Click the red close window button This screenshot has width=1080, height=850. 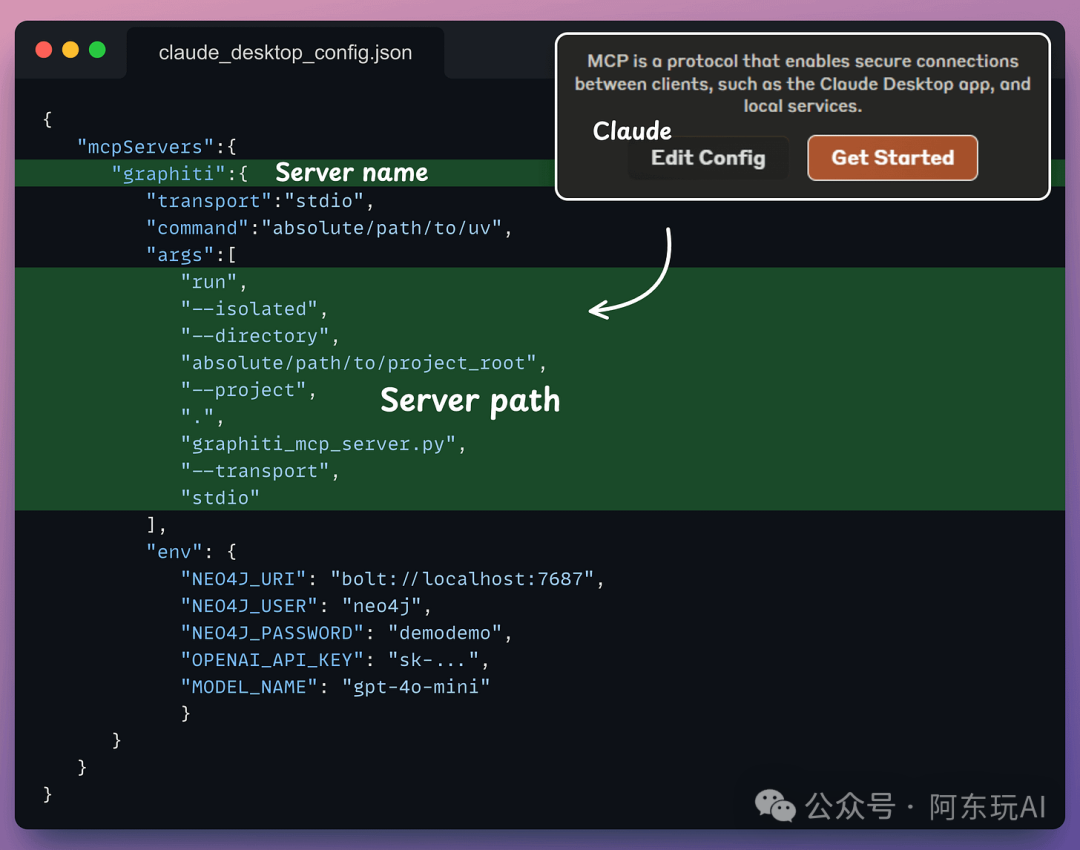pyautogui.click(x=44, y=50)
